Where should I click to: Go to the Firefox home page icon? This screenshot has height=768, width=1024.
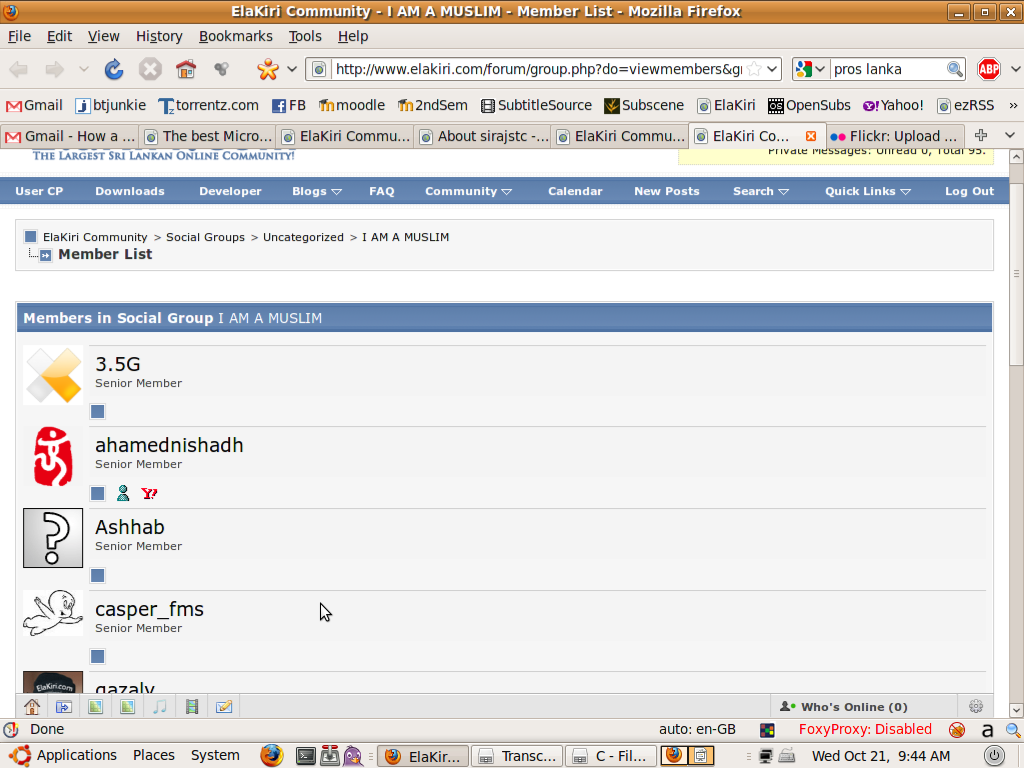coord(186,69)
